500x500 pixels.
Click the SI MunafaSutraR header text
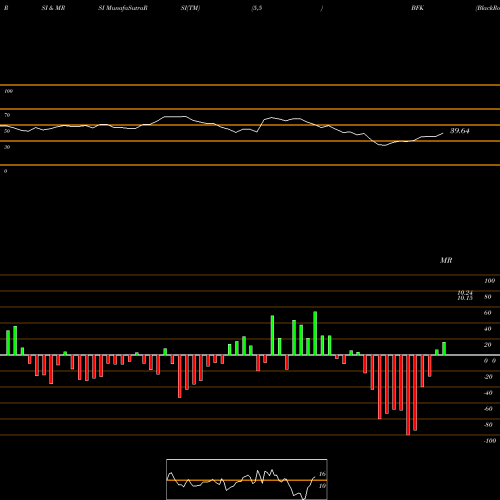click(123, 8)
